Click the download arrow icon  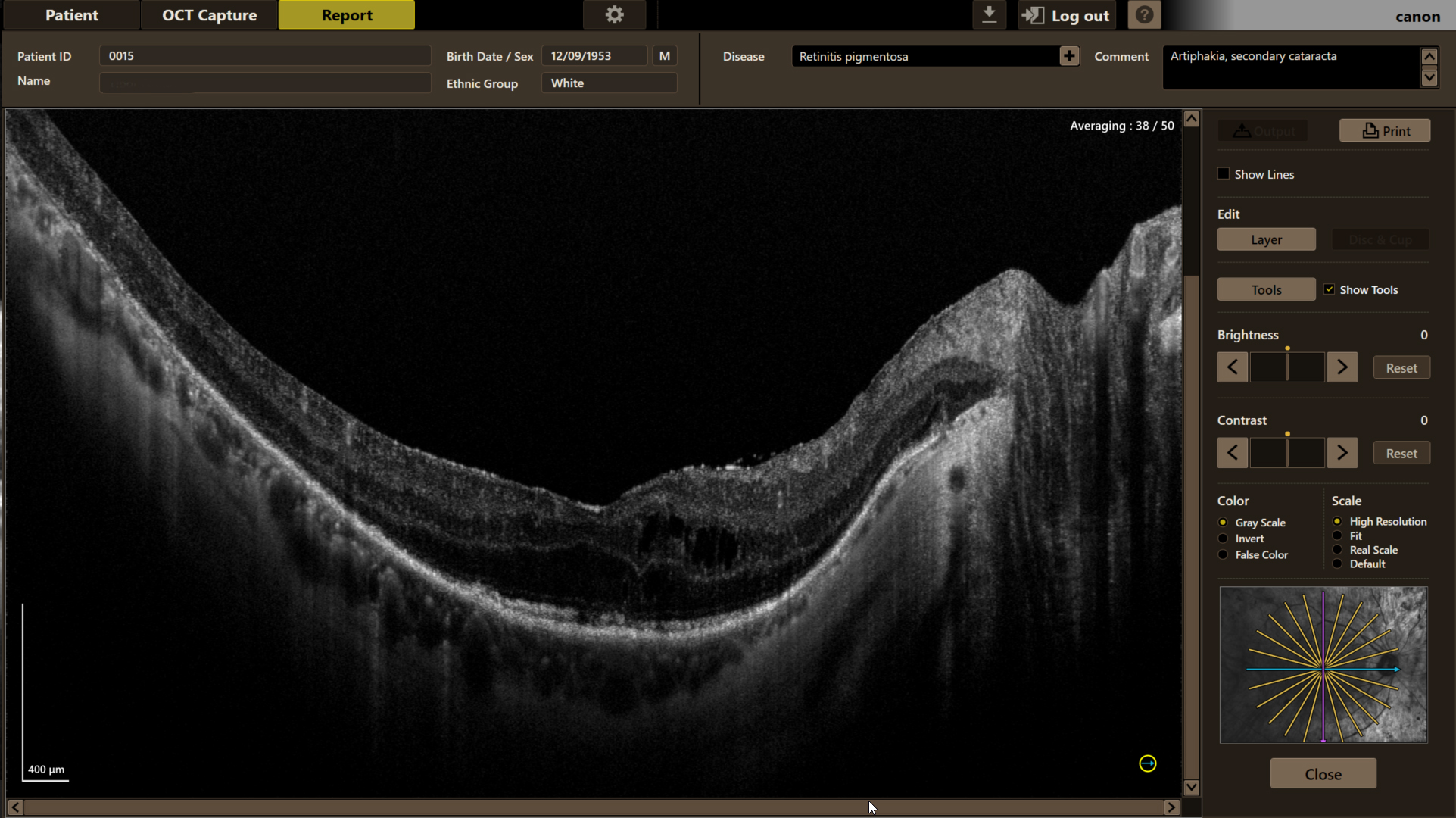coord(989,15)
